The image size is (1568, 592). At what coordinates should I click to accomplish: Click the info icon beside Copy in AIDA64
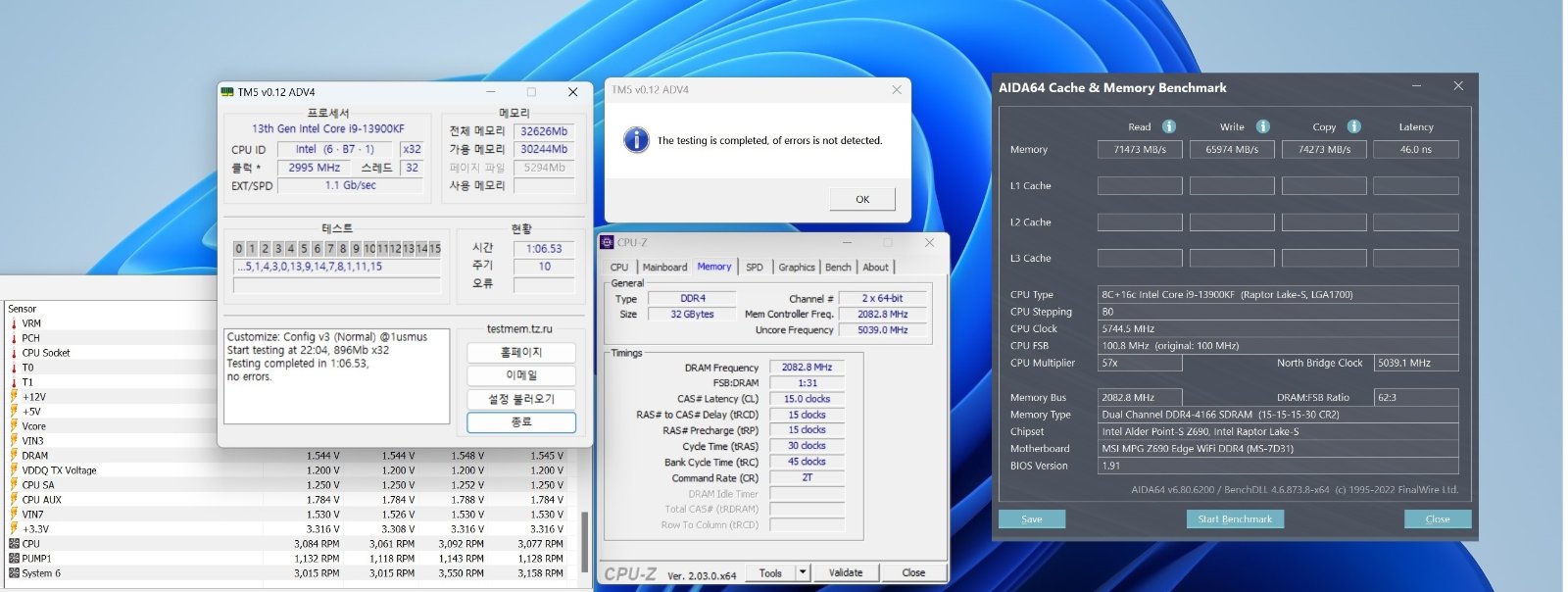[1353, 126]
